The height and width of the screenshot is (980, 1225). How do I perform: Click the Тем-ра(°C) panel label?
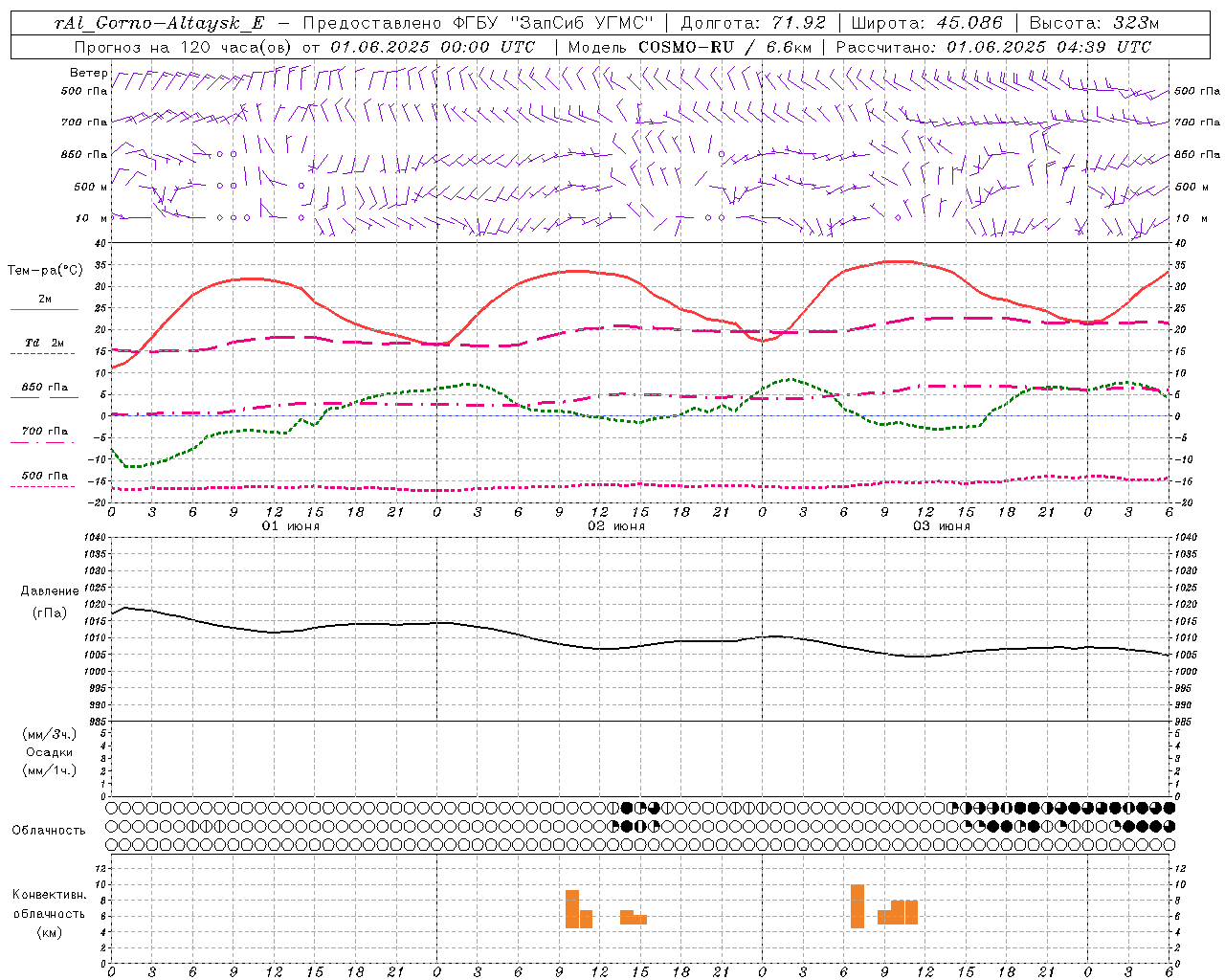[45, 270]
